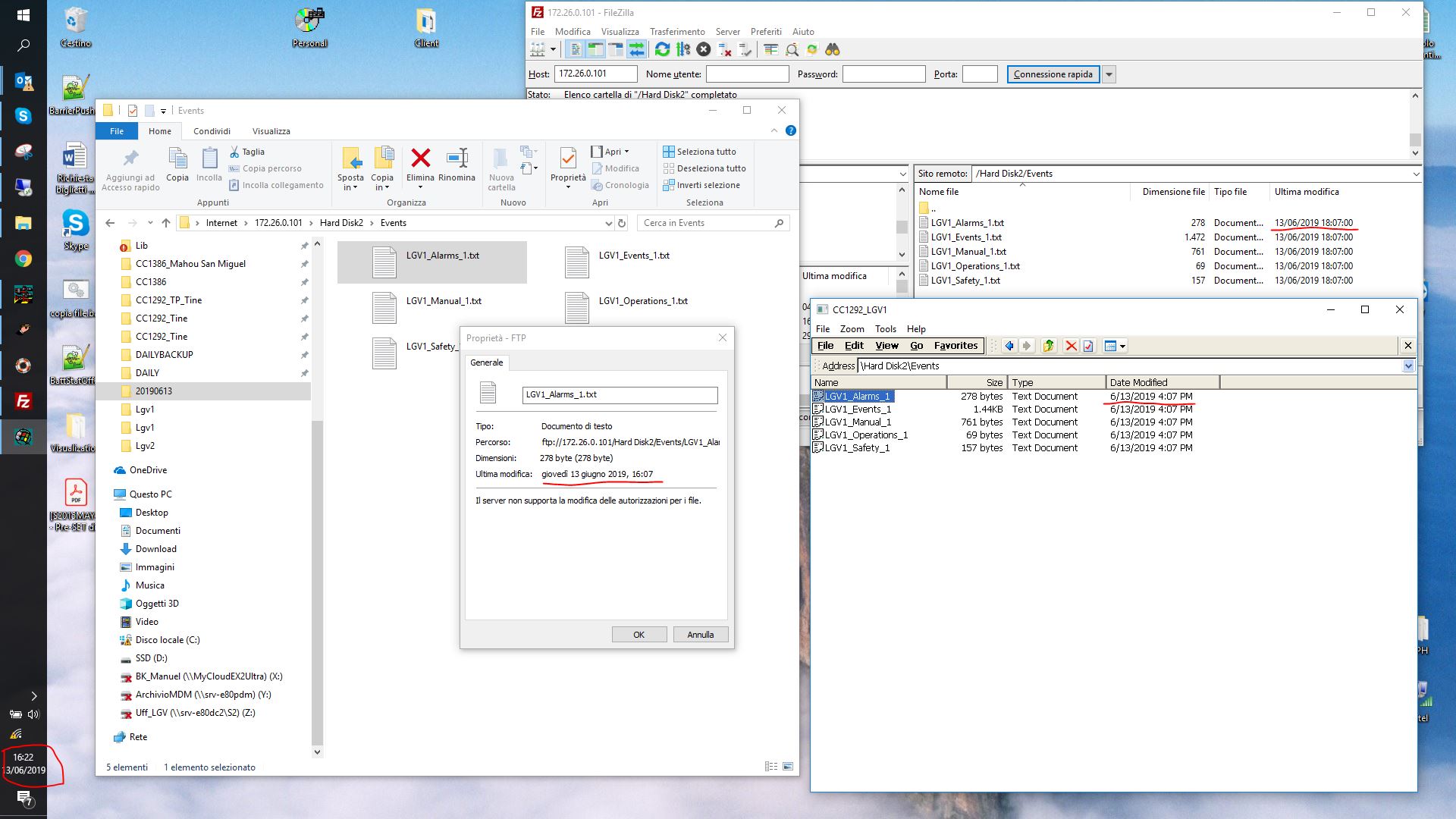Viewport: 1456px width, 819px height.
Task: Click OK in Proprietà dialog
Action: coord(639,635)
